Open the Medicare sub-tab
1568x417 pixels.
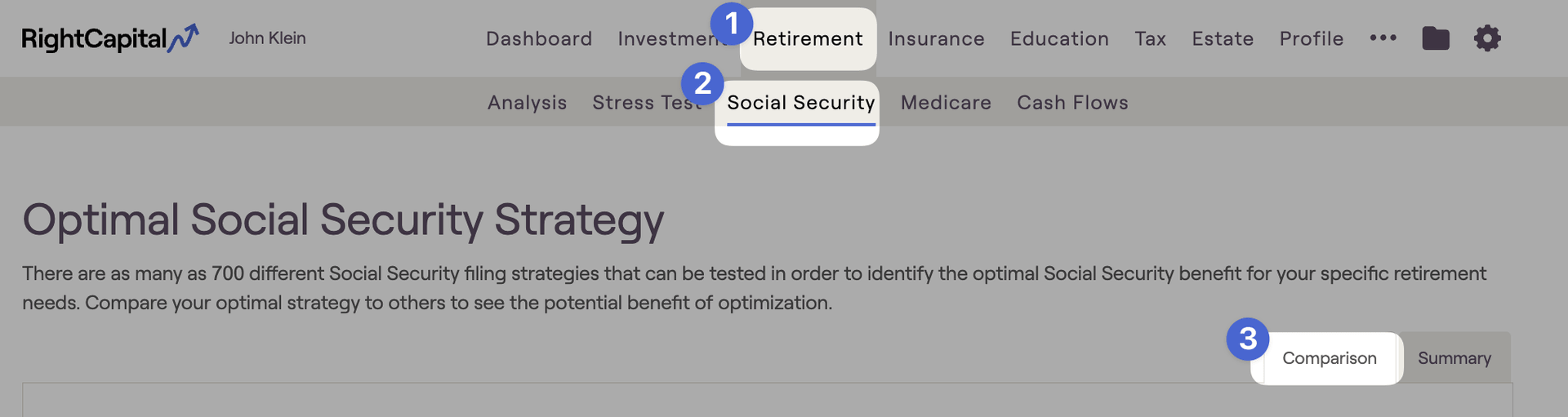click(946, 103)
